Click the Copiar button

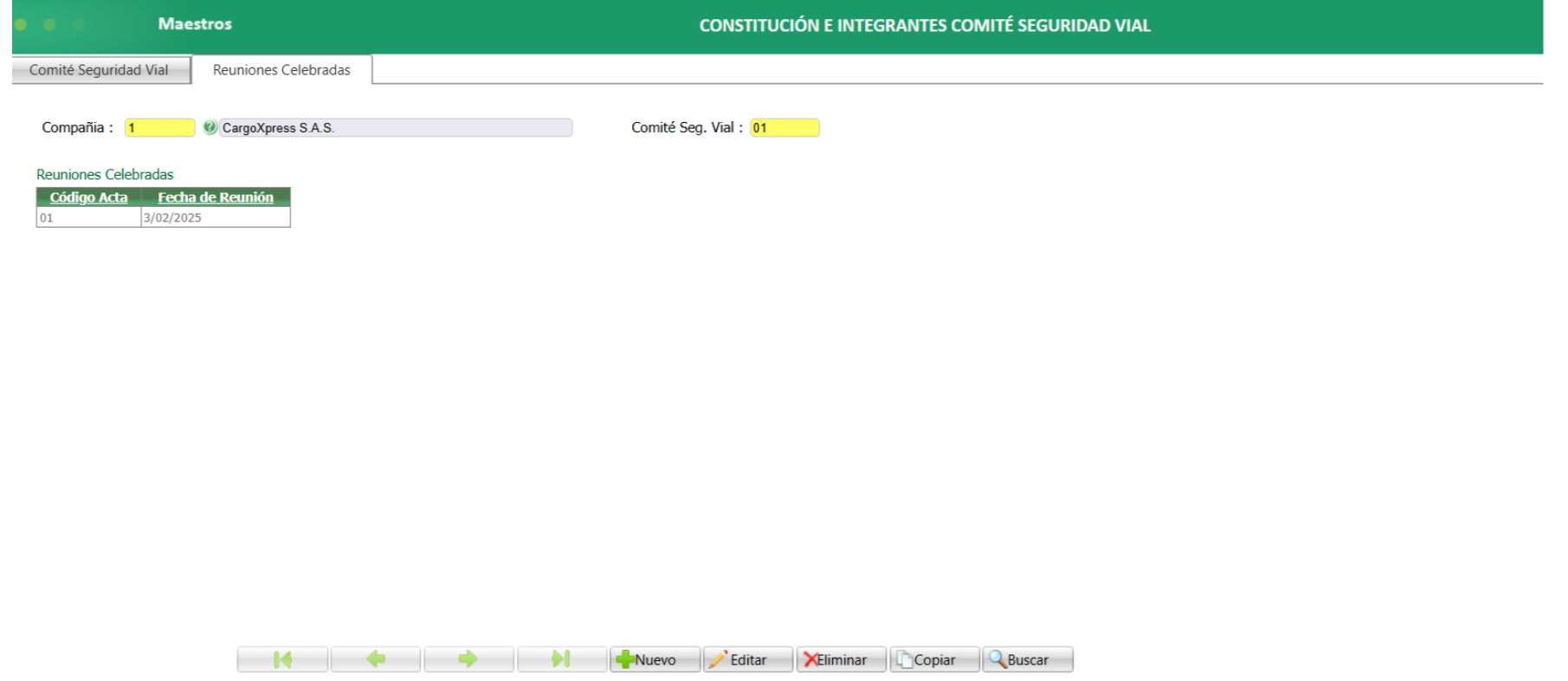(x=935, y=659)
